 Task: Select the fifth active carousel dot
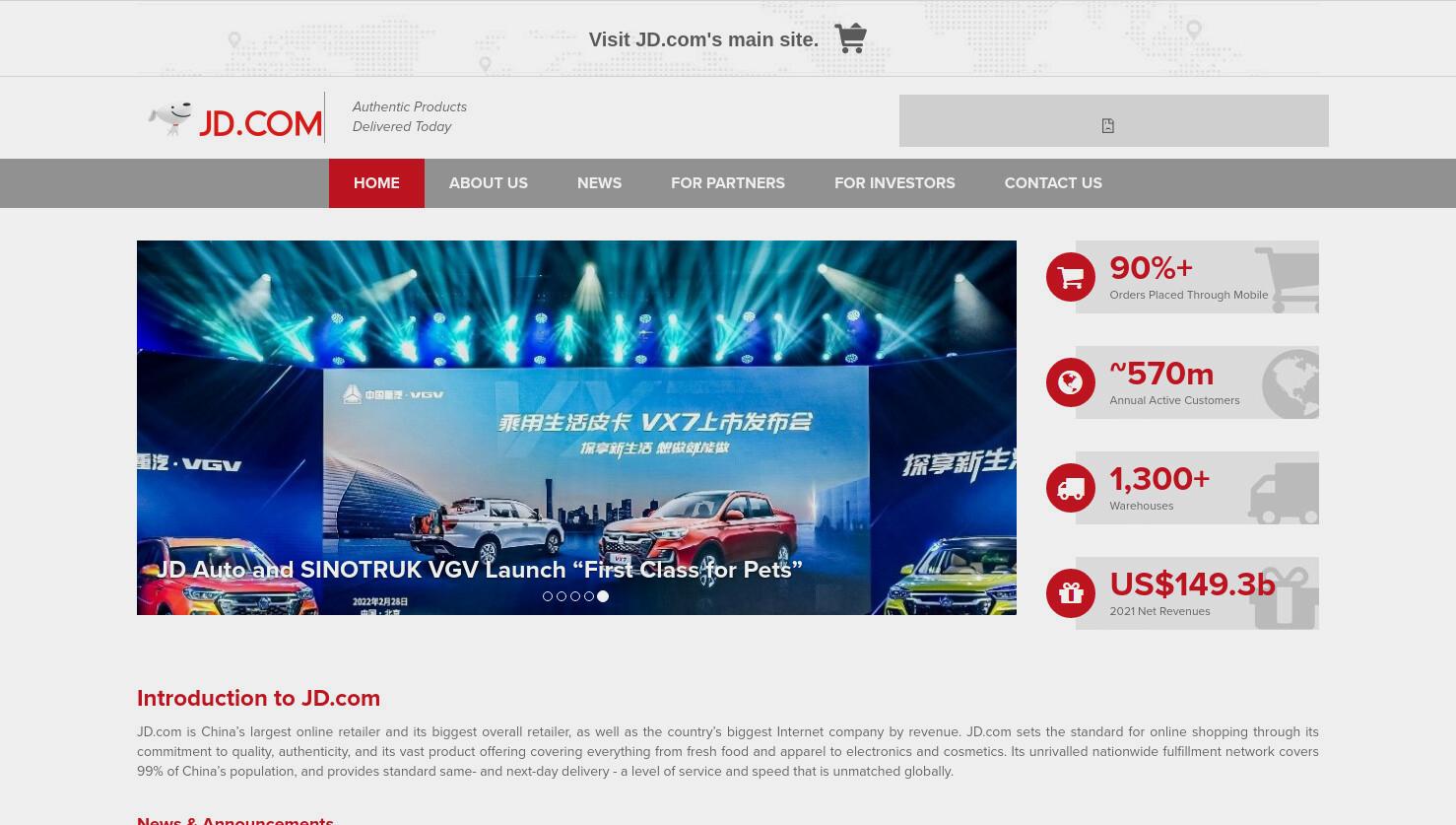[603, 596]
